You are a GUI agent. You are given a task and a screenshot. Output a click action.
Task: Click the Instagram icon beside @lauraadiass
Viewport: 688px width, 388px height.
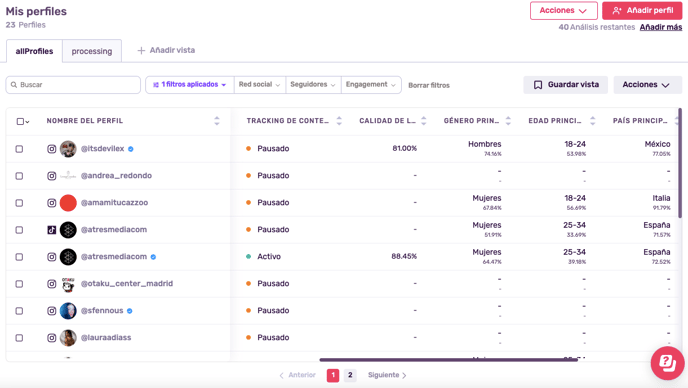click(52, 338)
